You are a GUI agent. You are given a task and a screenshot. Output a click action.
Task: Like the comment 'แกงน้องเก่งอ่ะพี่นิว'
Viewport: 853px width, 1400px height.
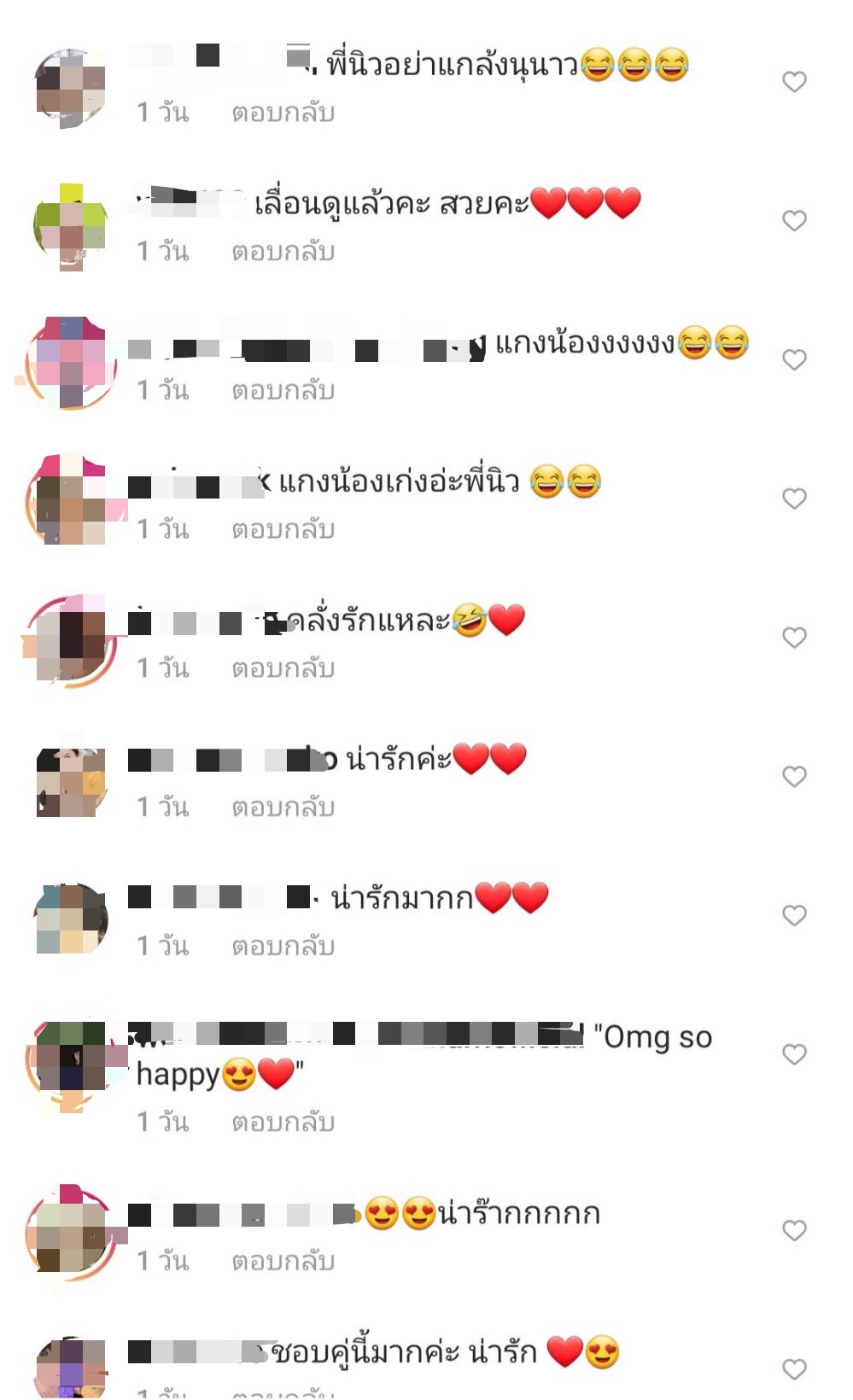(x=794, y=499)
